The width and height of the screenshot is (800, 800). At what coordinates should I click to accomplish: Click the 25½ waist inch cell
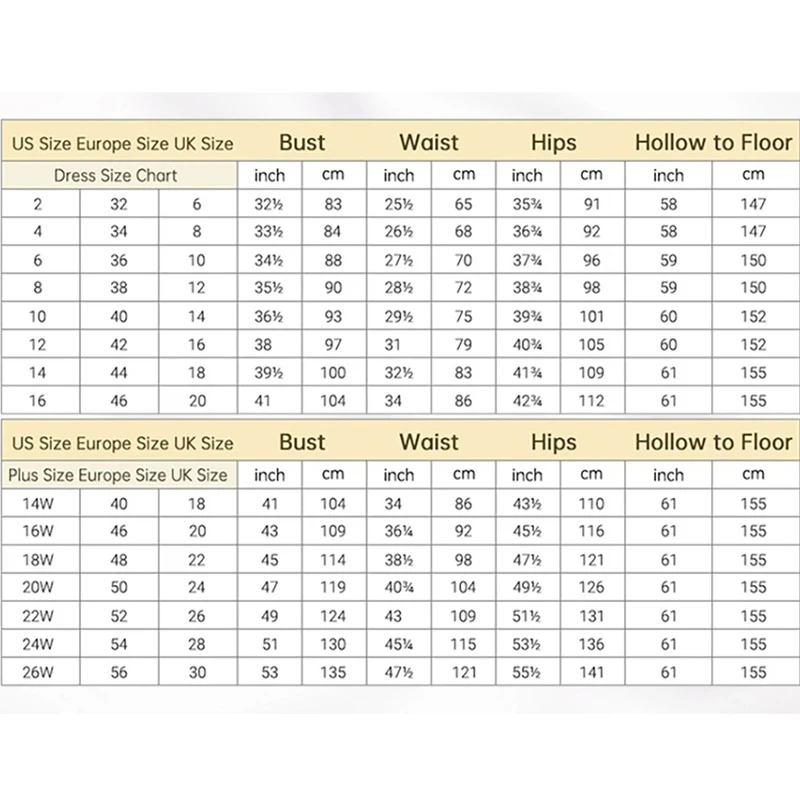pyautogui.click(x=398, y=204)
